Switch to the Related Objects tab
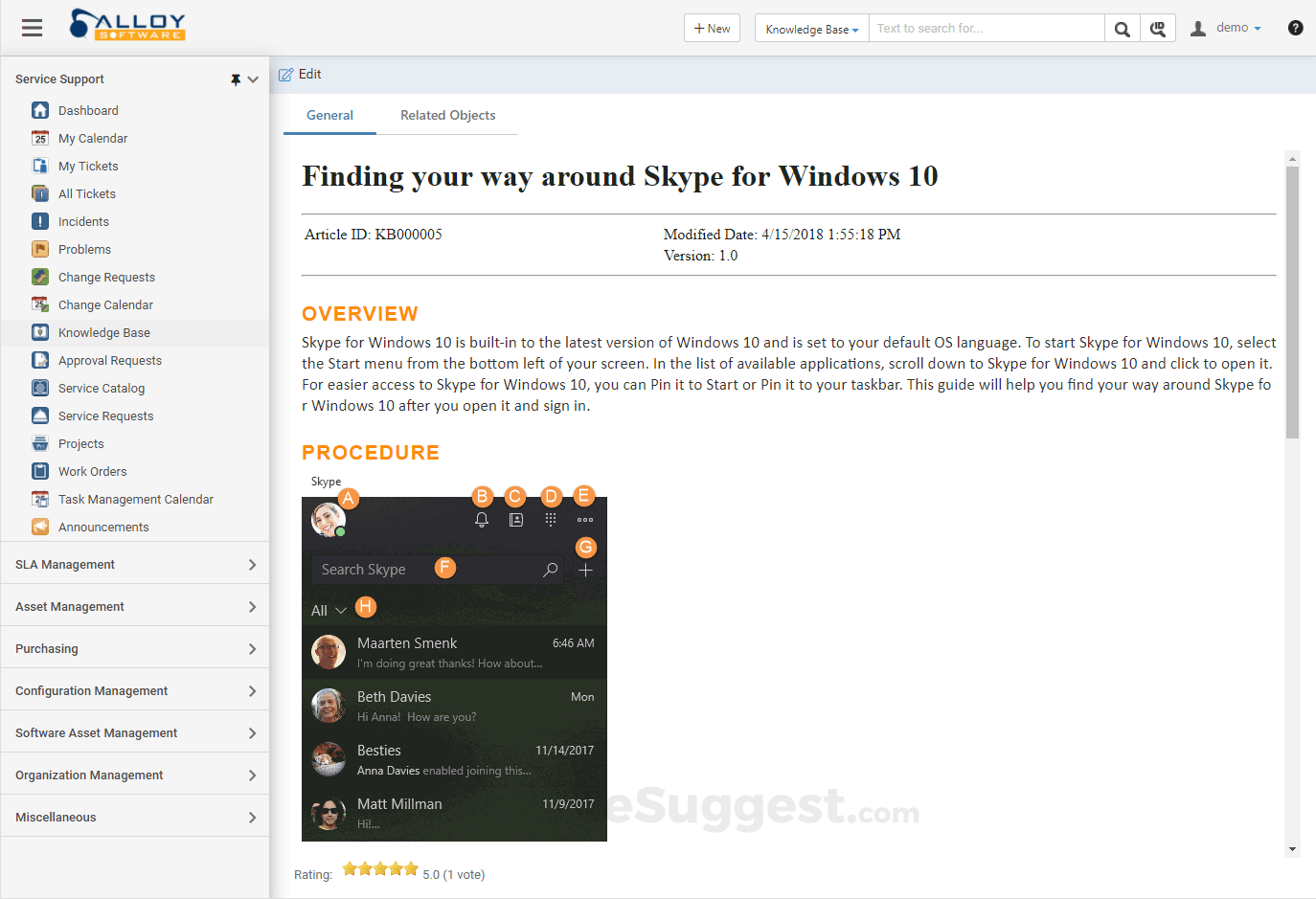The width and height of the screenshot is (1316, 899). [447, 116]
